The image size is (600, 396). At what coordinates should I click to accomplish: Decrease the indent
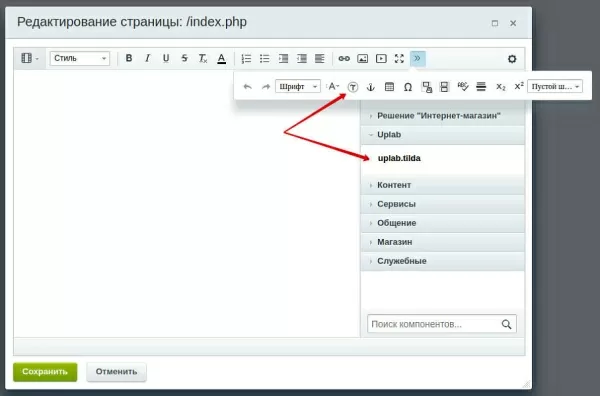tap(302, 58)
